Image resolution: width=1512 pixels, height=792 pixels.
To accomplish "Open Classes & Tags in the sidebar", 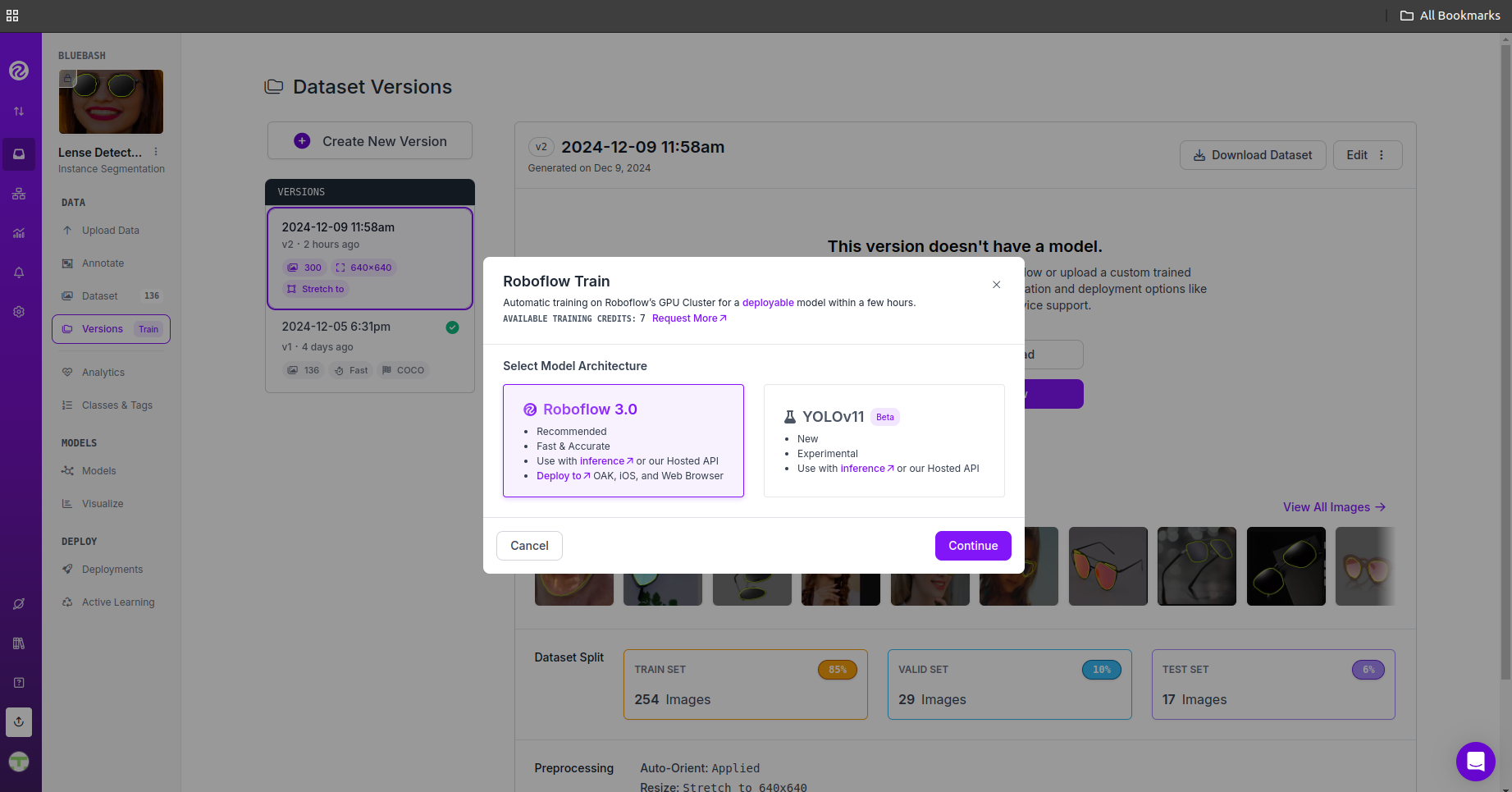I will pos(111,405).
